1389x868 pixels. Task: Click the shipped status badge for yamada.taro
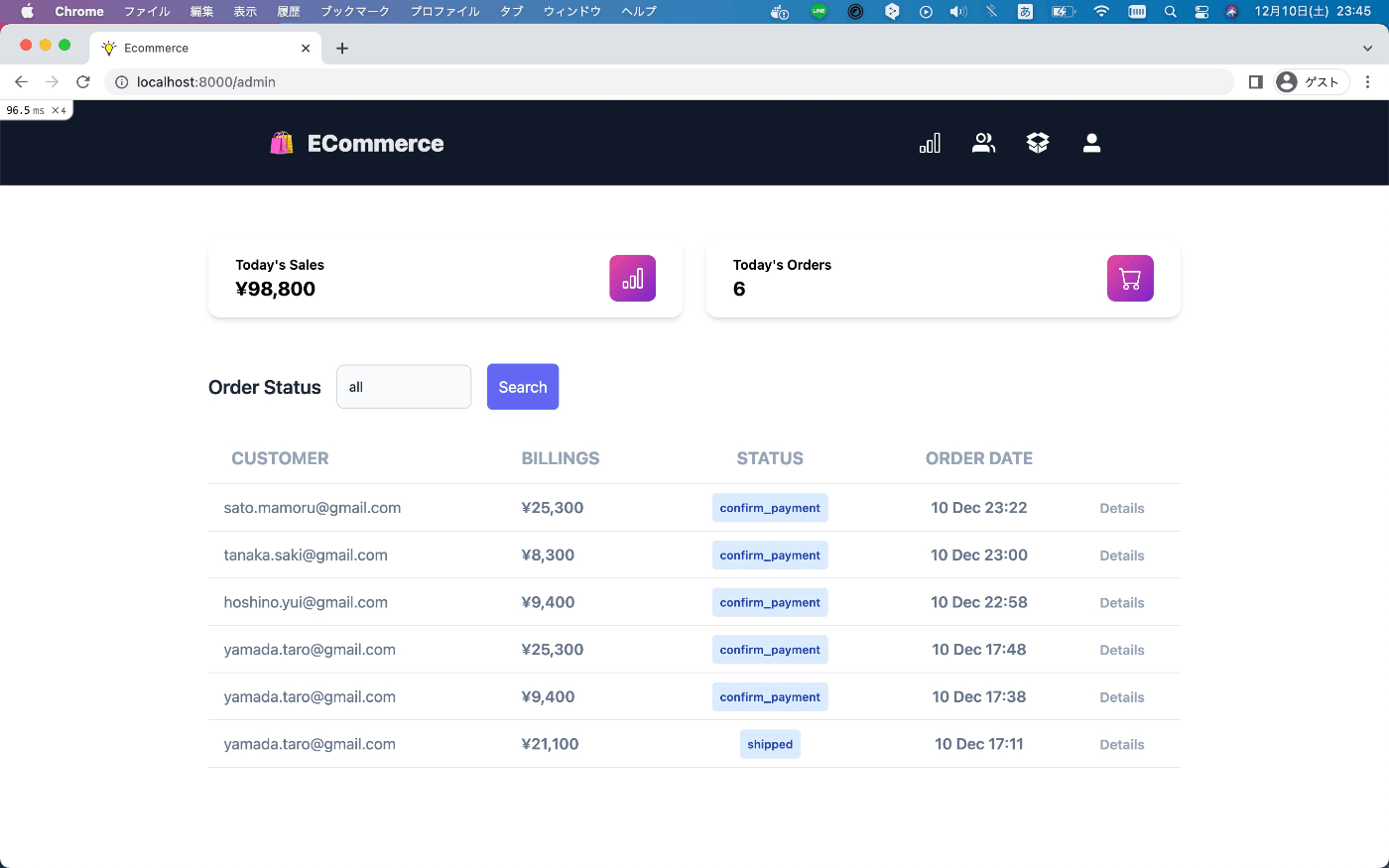pos(770,743)
